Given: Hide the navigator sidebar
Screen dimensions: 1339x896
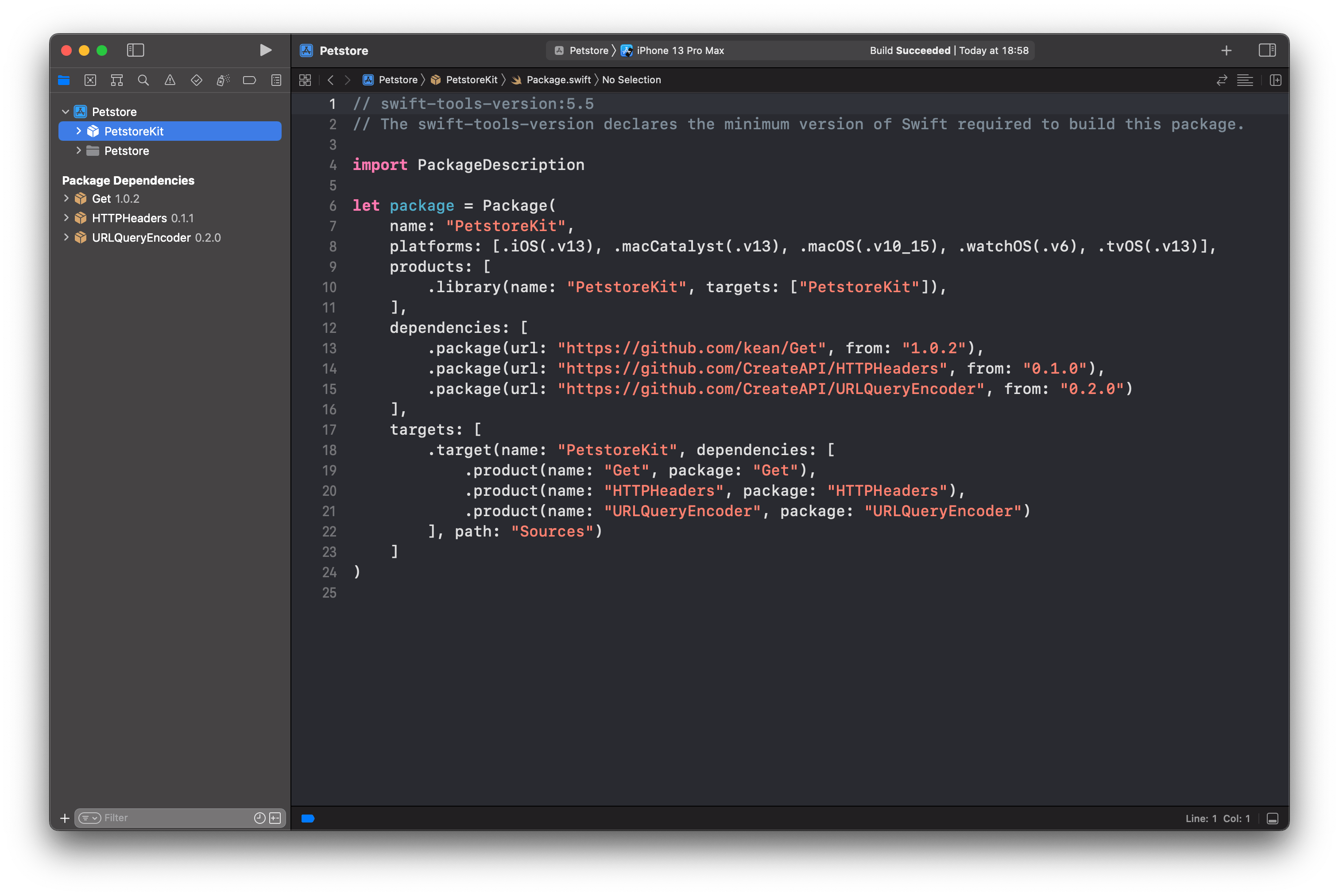Looking at the screenshot, I should [135, 50].
